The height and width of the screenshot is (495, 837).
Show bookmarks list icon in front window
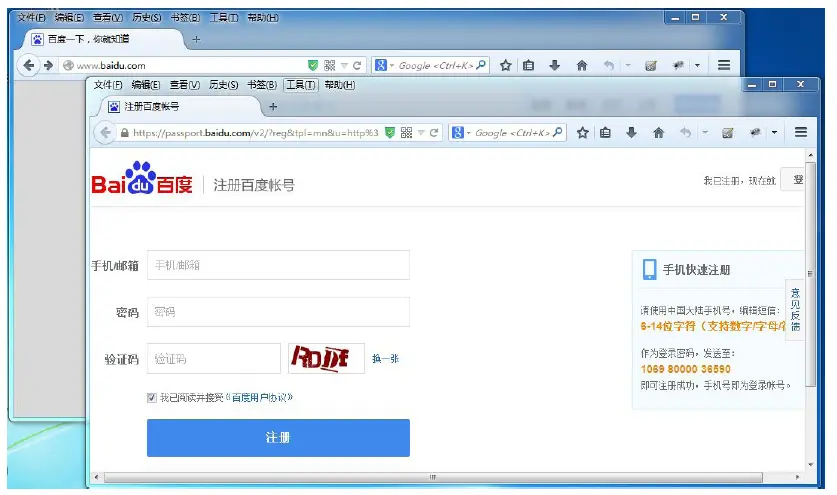(x=605, y=132)
